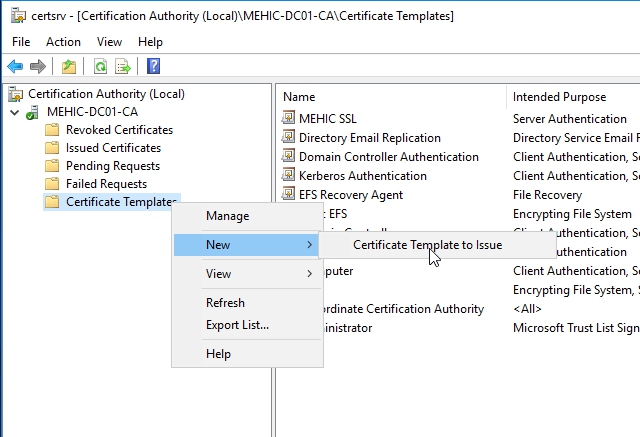Click the Export List toolbar icon
This screenshot has width=640, height=437.
coord(123,66)
